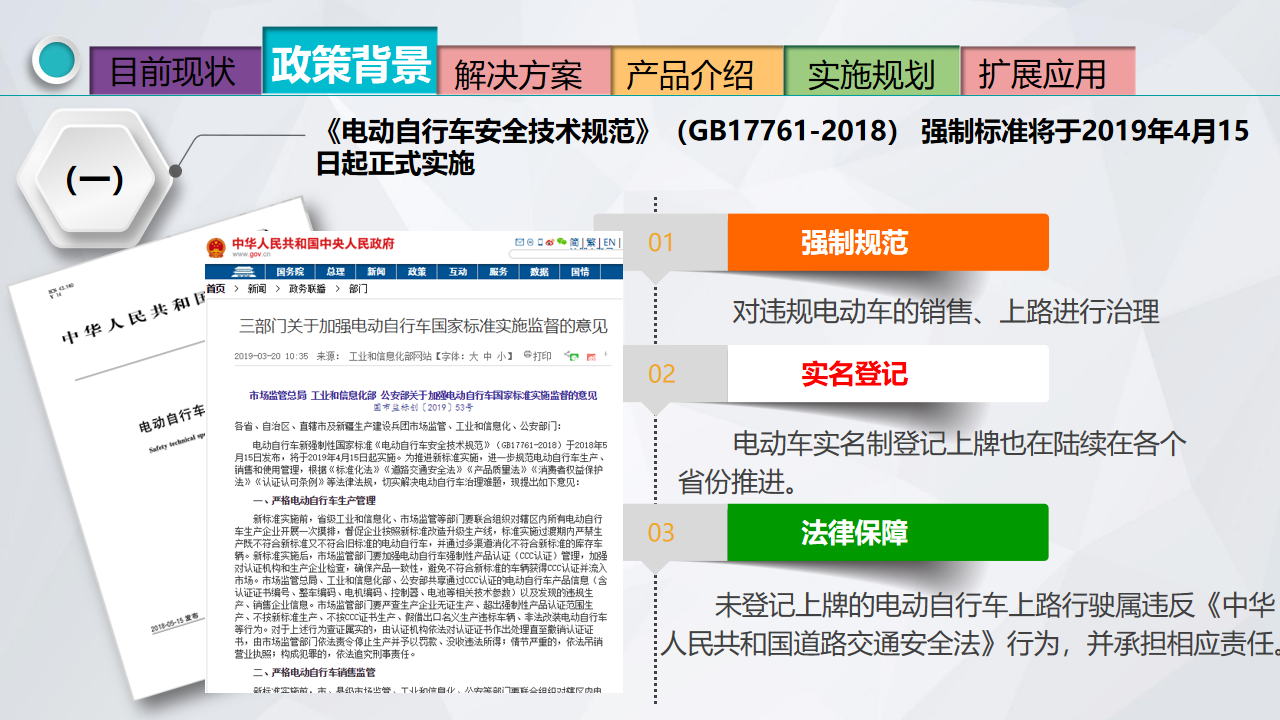Click the date 2019-03-20 10:35

[271, 356]
